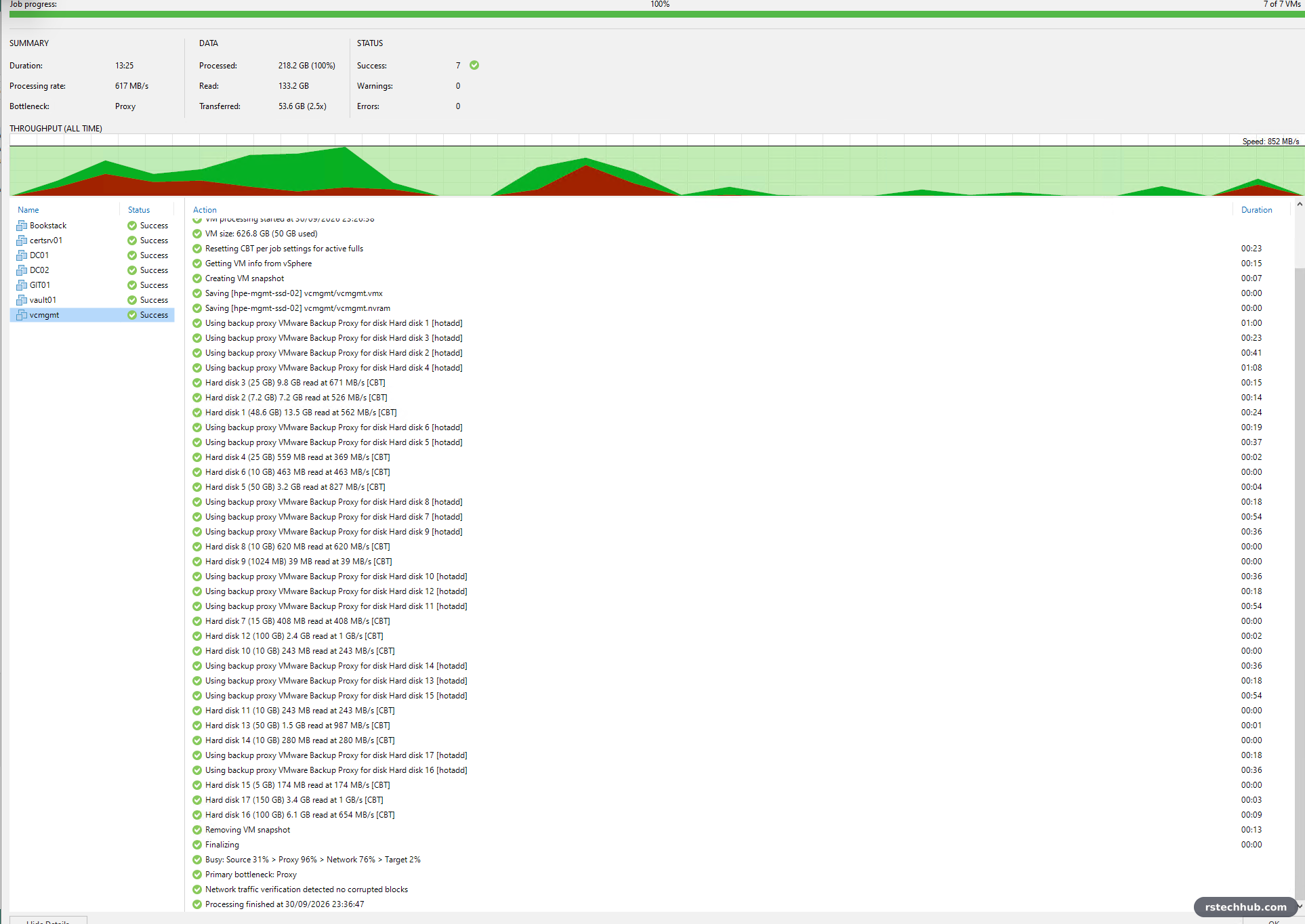Select the certsrv01 VM icon
The image size is (1305, 924).
[22, 240]
